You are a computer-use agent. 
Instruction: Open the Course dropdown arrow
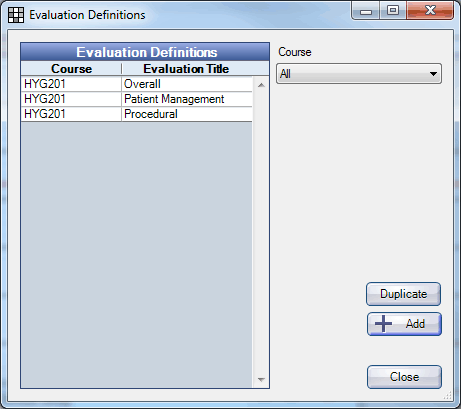click(x=433, y=74)
